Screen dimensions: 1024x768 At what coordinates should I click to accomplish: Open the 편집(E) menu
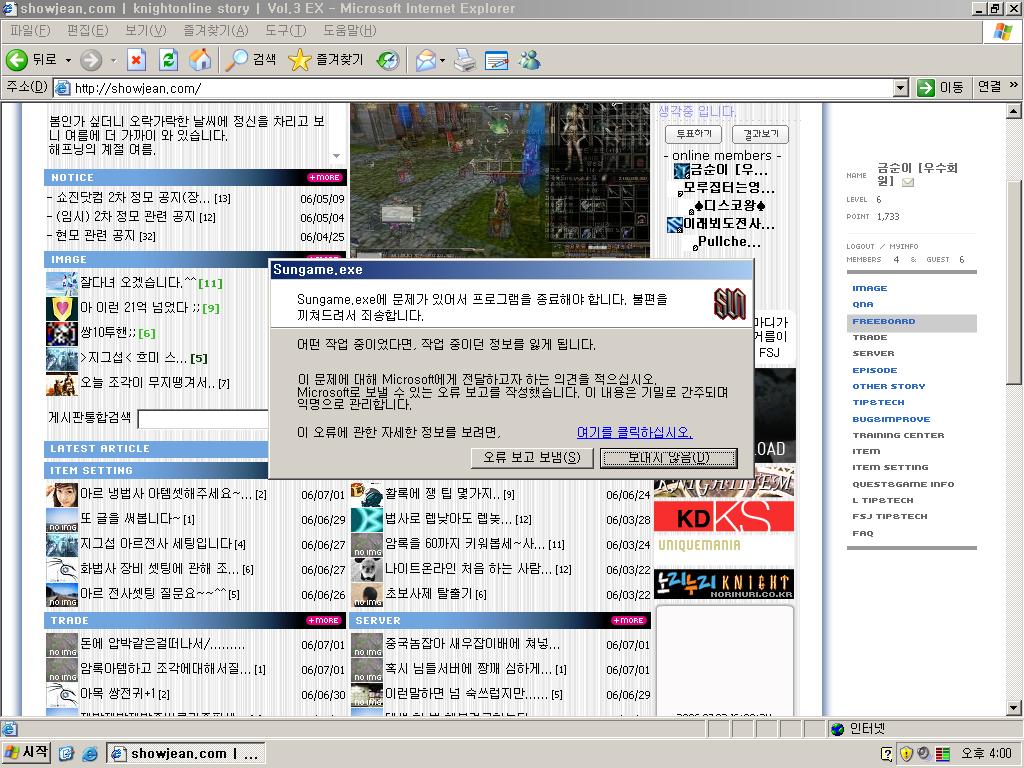point(88,31)
